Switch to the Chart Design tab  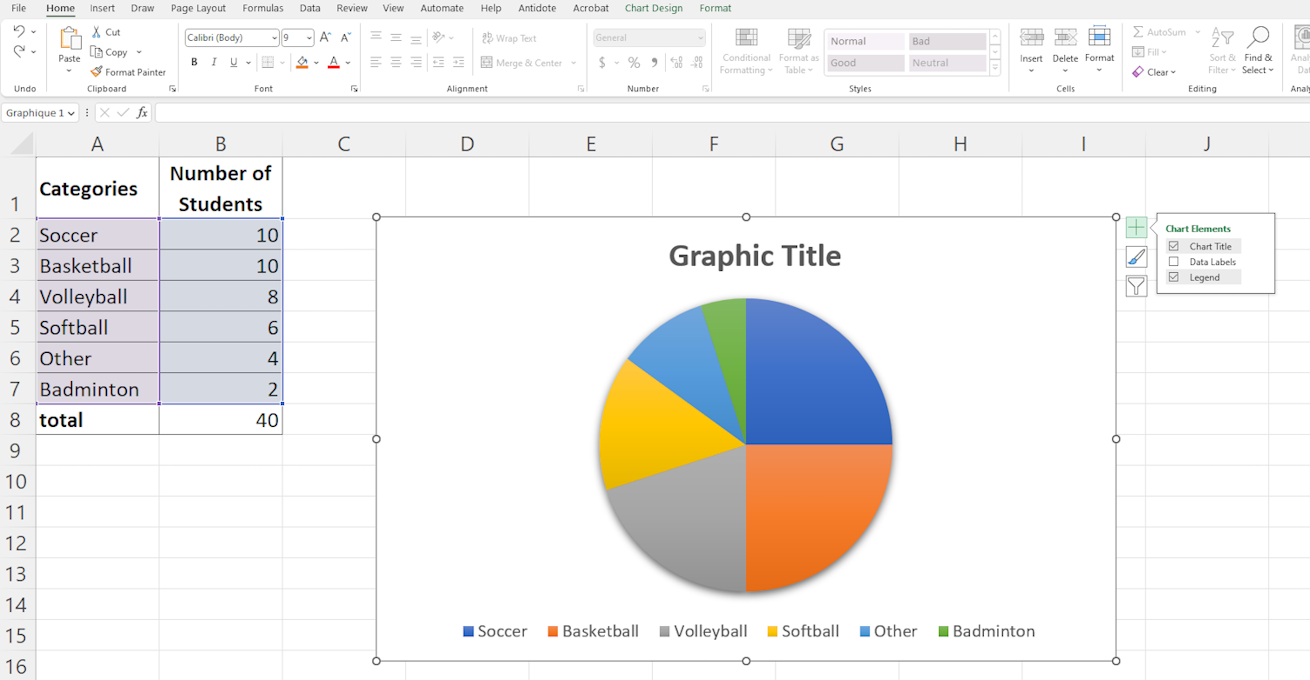pos(653,8)
